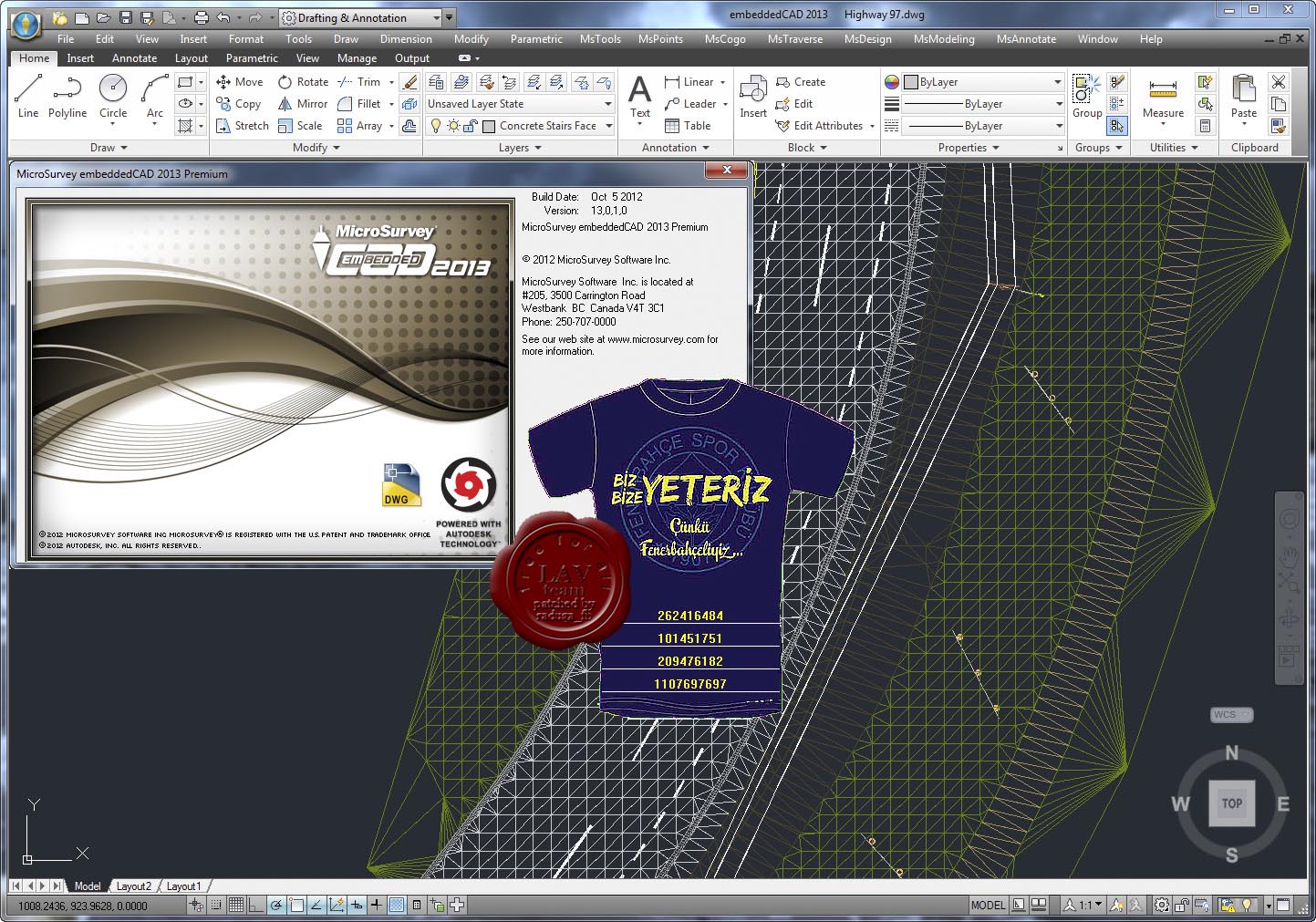This screenshot has width=1316, height=922.
Task: Click the Move button
Action: pyautogui.click(x=239, y=82)
